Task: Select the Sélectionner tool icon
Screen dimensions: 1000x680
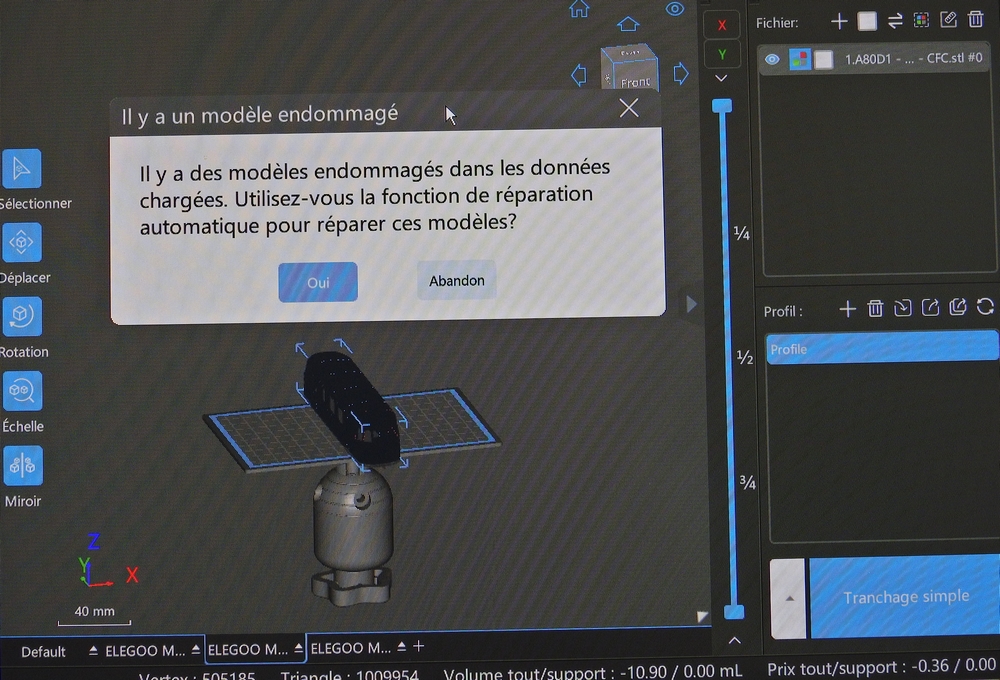Action: [x=21, y=168]
